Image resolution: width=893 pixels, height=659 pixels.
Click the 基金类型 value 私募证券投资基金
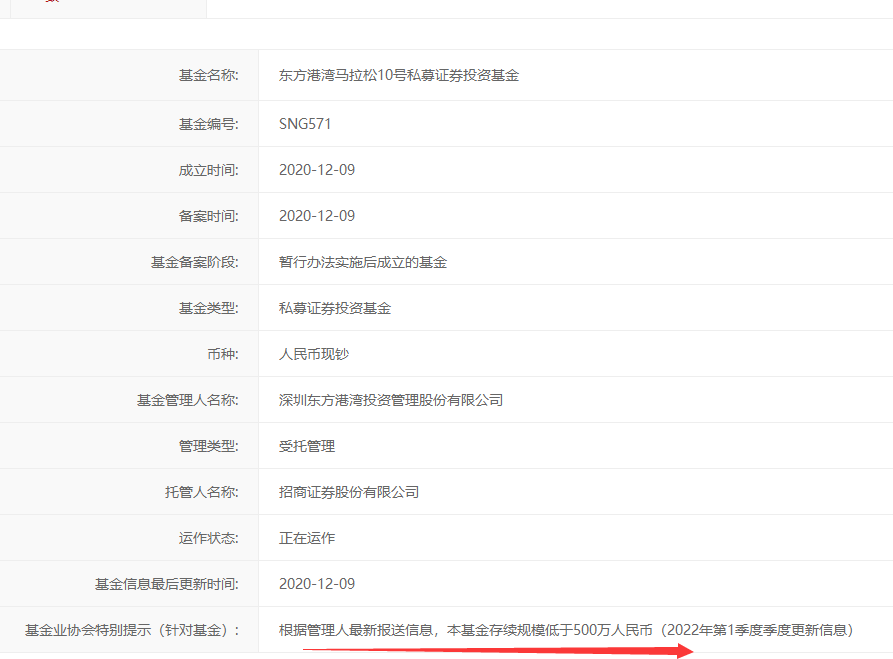(x=334, y=308)
